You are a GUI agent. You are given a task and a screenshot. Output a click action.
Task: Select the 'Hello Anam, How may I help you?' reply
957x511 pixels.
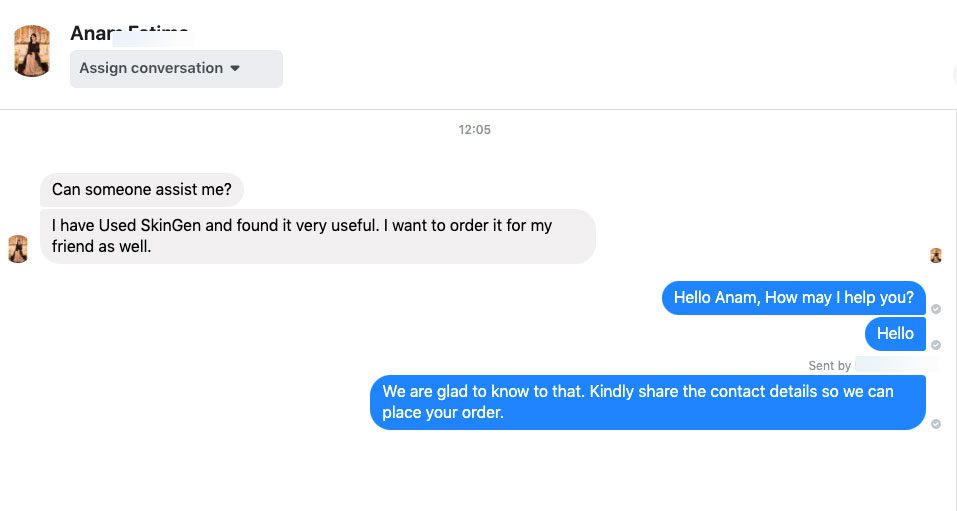tap(793, 298)
